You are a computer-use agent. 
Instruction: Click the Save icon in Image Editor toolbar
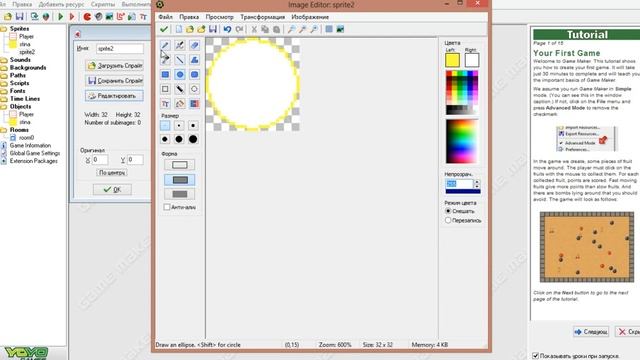[213, 29]
